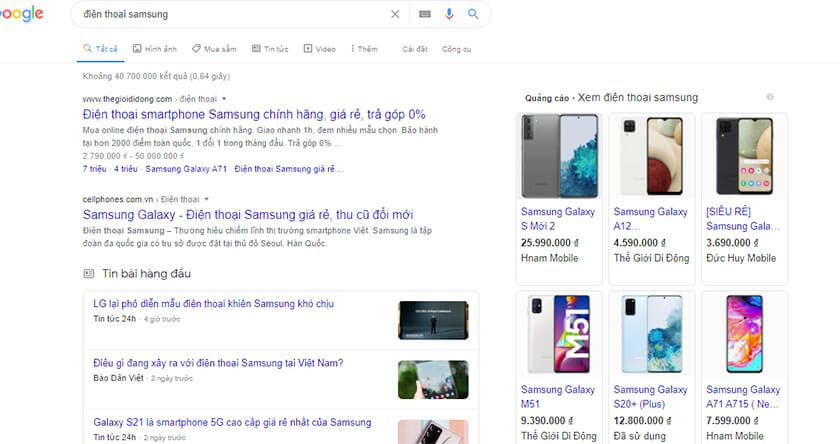Open news LG lại phô diễn mẫu điện thoại

(213, 304)
